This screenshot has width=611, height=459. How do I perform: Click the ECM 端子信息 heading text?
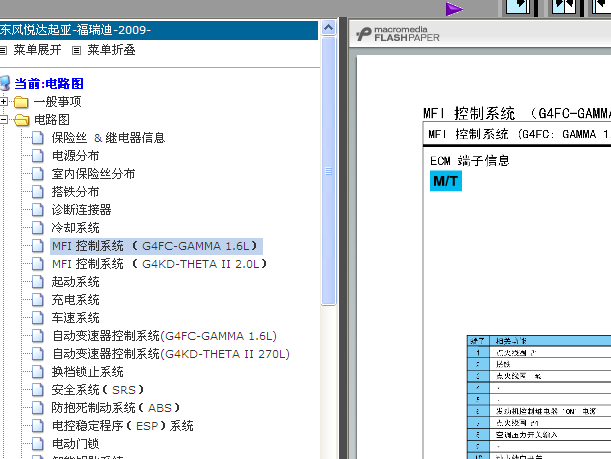coord(470,161)
